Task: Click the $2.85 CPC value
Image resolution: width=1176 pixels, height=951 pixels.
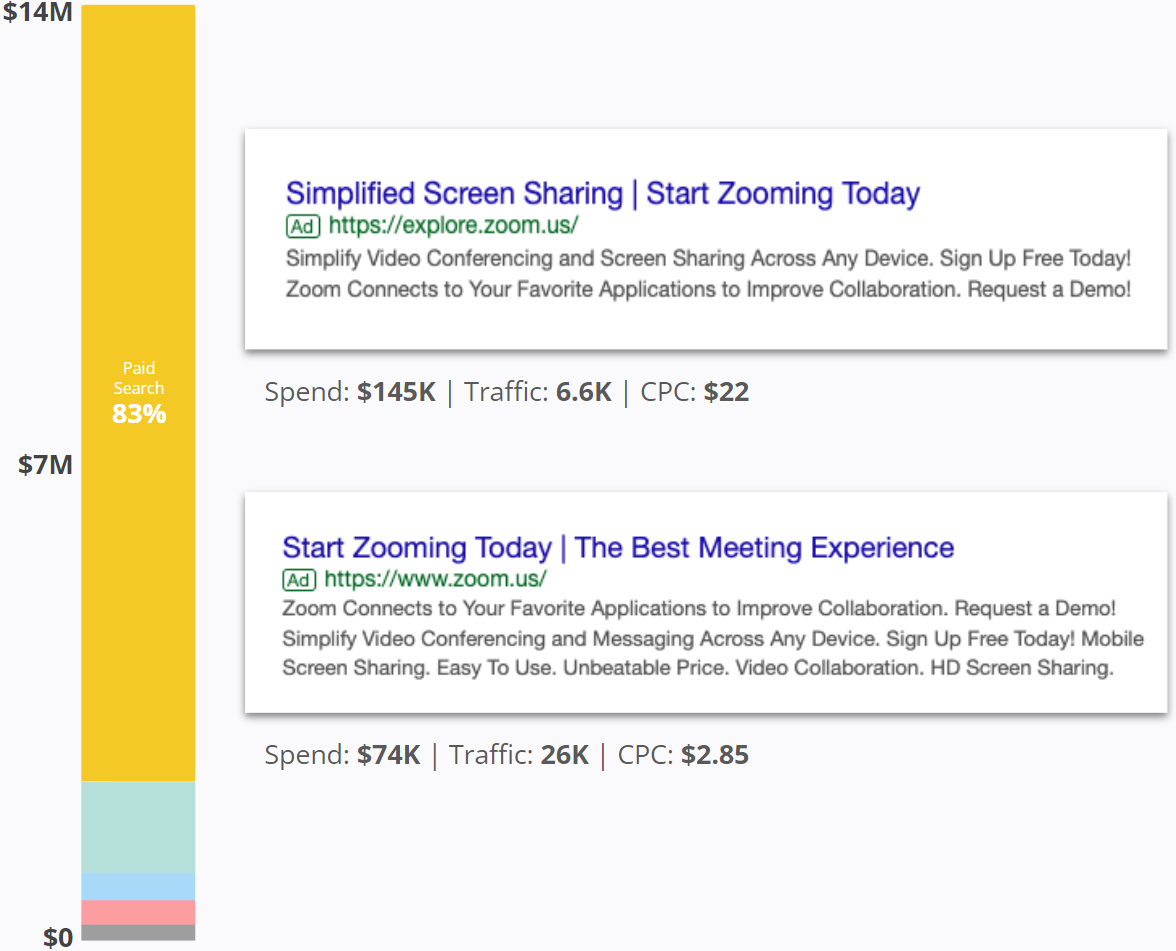Action: tap(714, 755)
